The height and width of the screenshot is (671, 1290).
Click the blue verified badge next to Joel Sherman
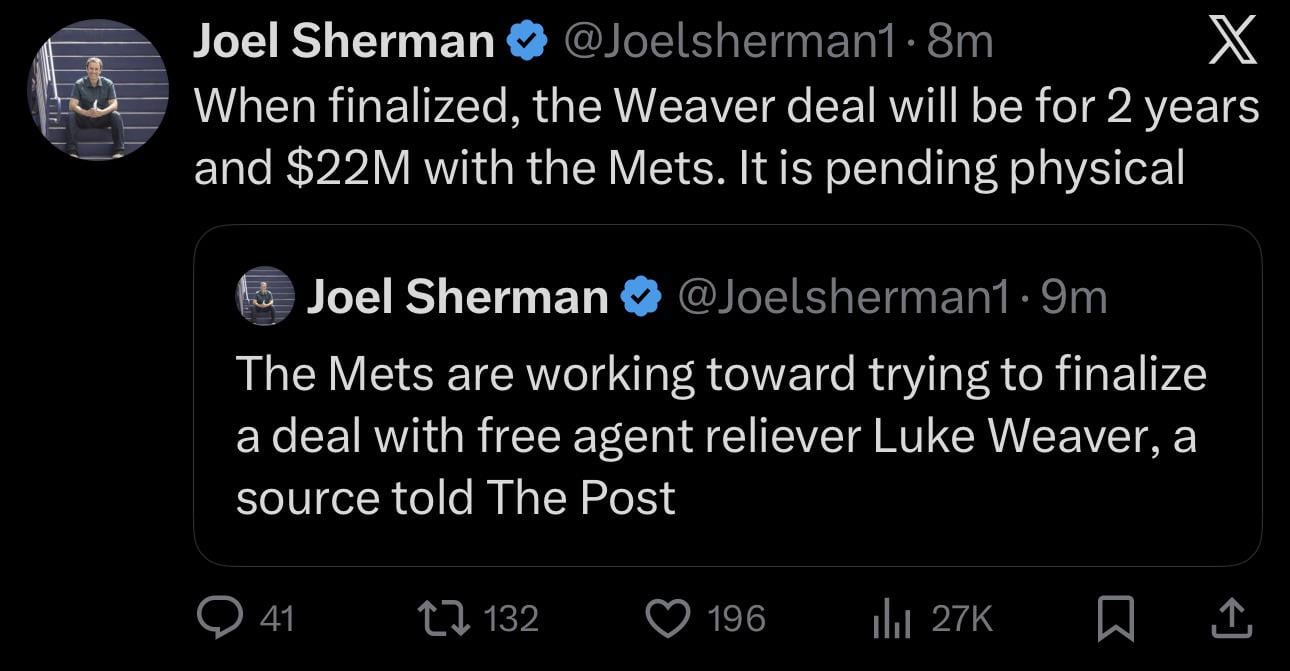point(524,38)
